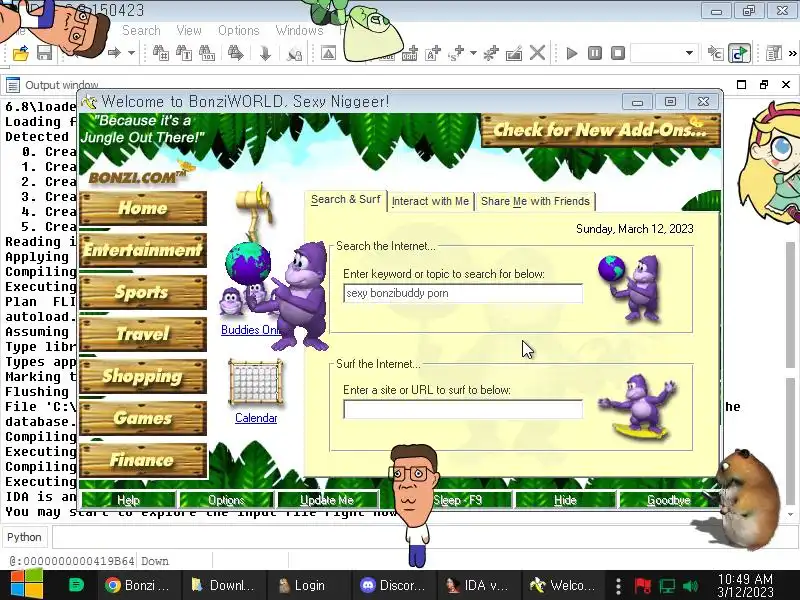The height and width of the screenshot is (600, 800).
Task: Switch to the Share Me with Friends tab
Action: [535, 202]
